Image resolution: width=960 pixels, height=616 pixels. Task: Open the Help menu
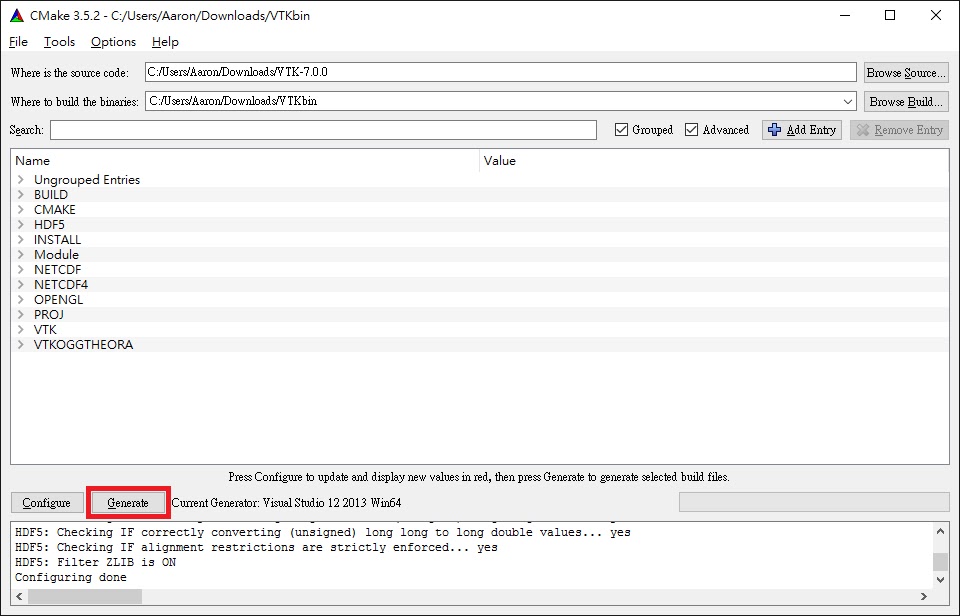click(165, 42)
